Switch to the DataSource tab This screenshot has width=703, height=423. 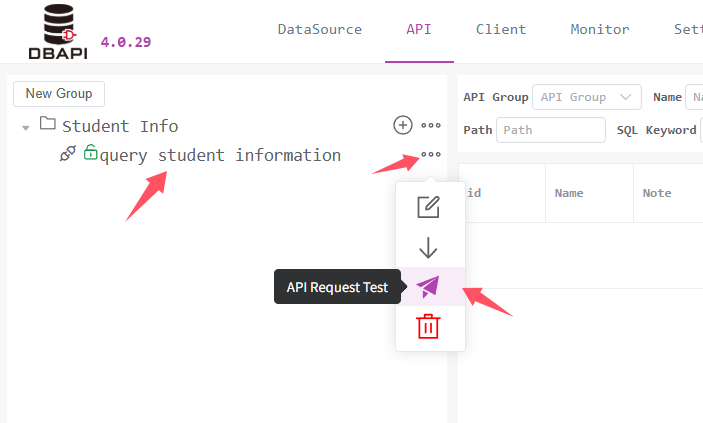320,30
